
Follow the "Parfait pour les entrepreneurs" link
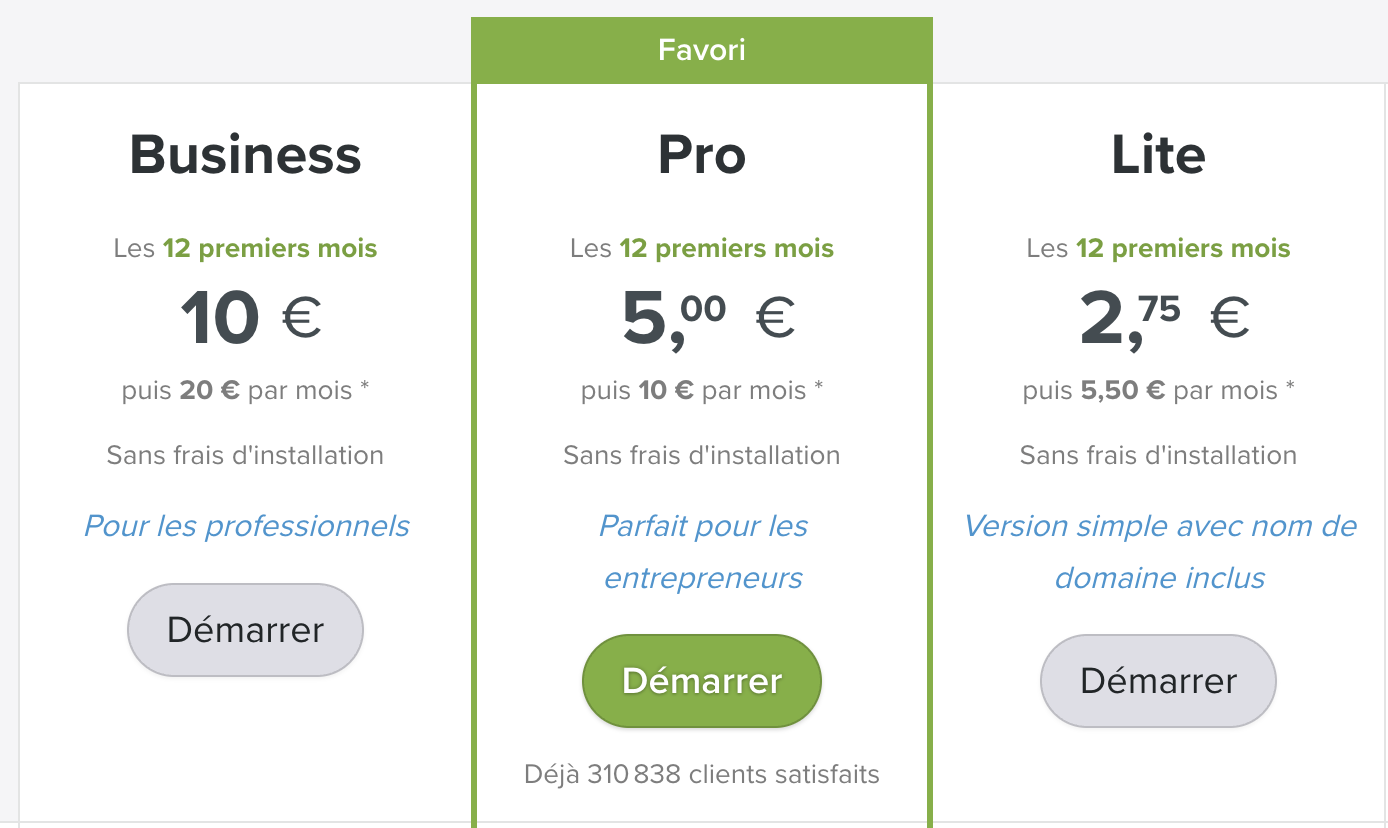(702, 552)
